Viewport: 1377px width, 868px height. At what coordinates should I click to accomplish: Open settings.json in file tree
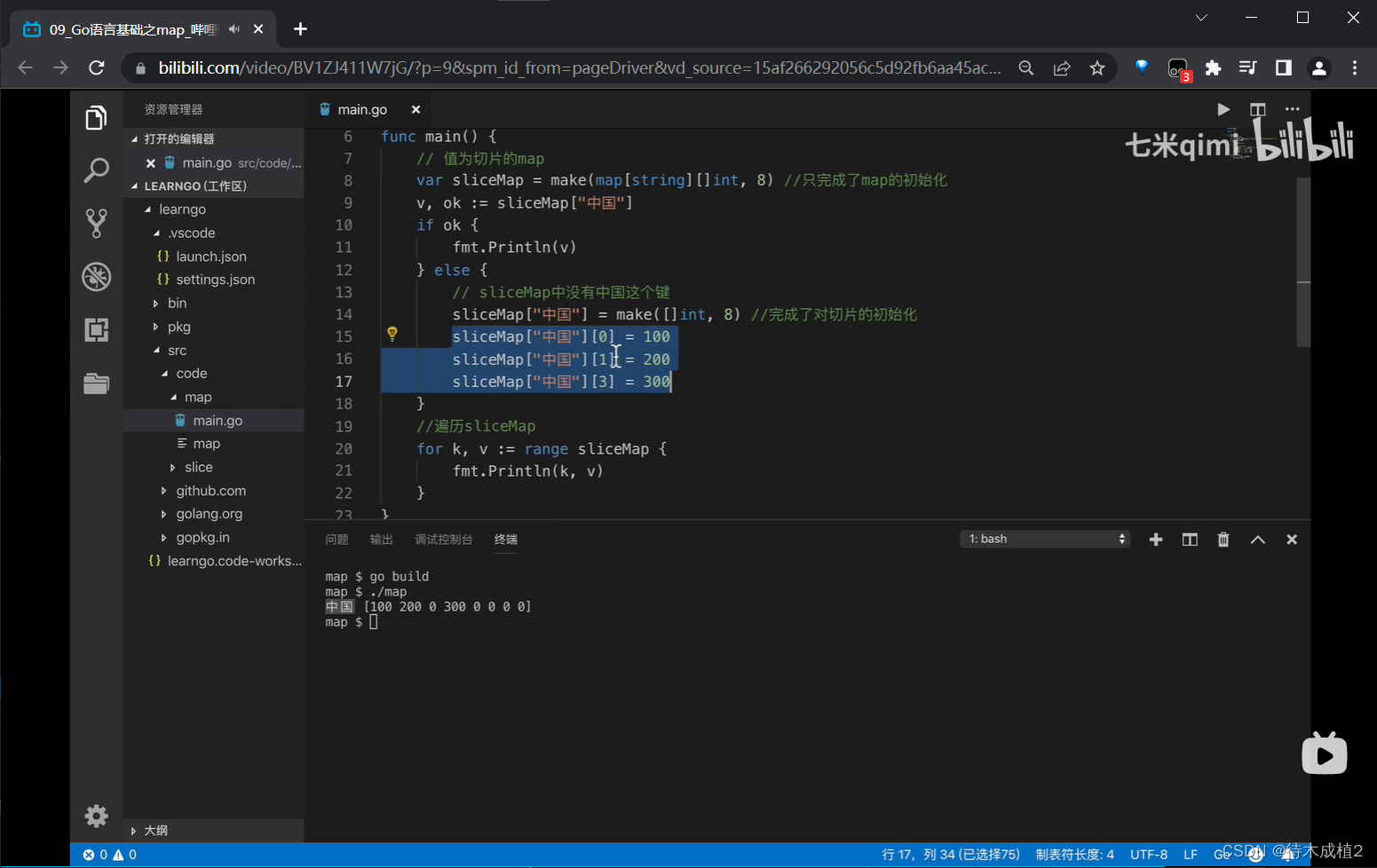(x=216, y=280)
